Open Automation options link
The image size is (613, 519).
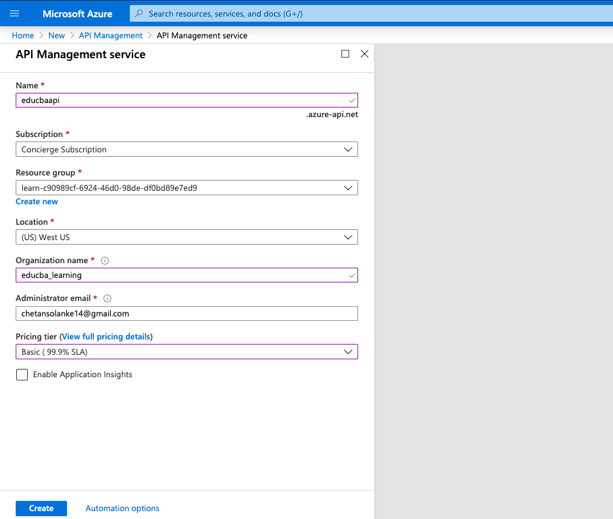(x=122, y=508)
